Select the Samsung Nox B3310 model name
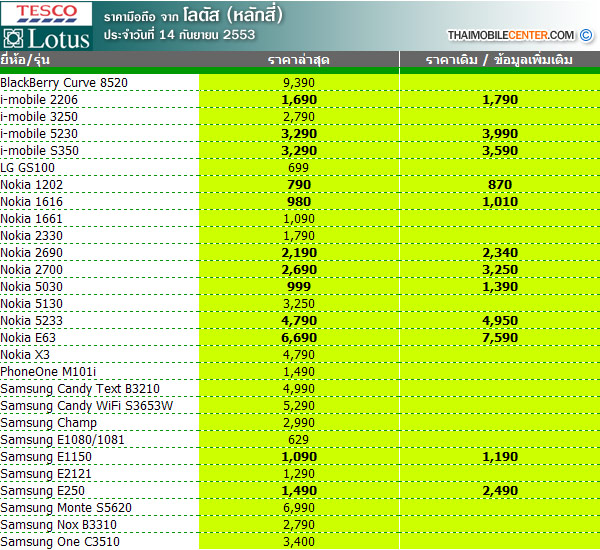Image resolution: width=600 pixels, height=550 pixels. pyautogui.click(x=59, y=525)
